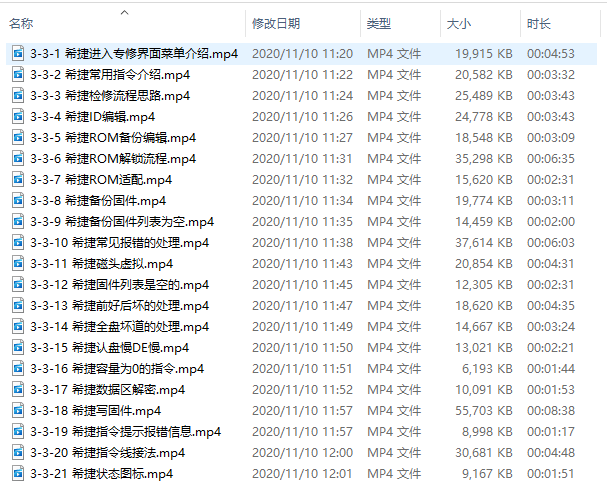This screenshot has height=493, width=607.
Task: Sort by the 修改日期 column header
Action: point(276,24)
